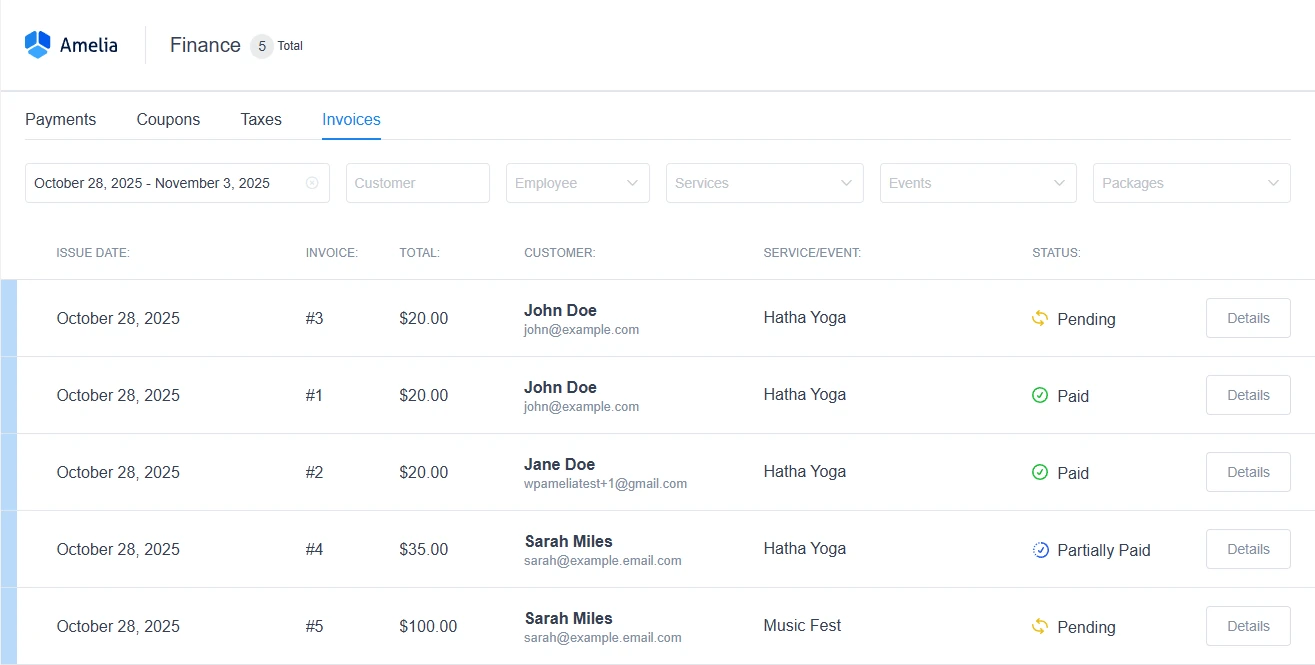
Task: Click the Pending status icon on invoice #3
Action: coord(1040,318)
